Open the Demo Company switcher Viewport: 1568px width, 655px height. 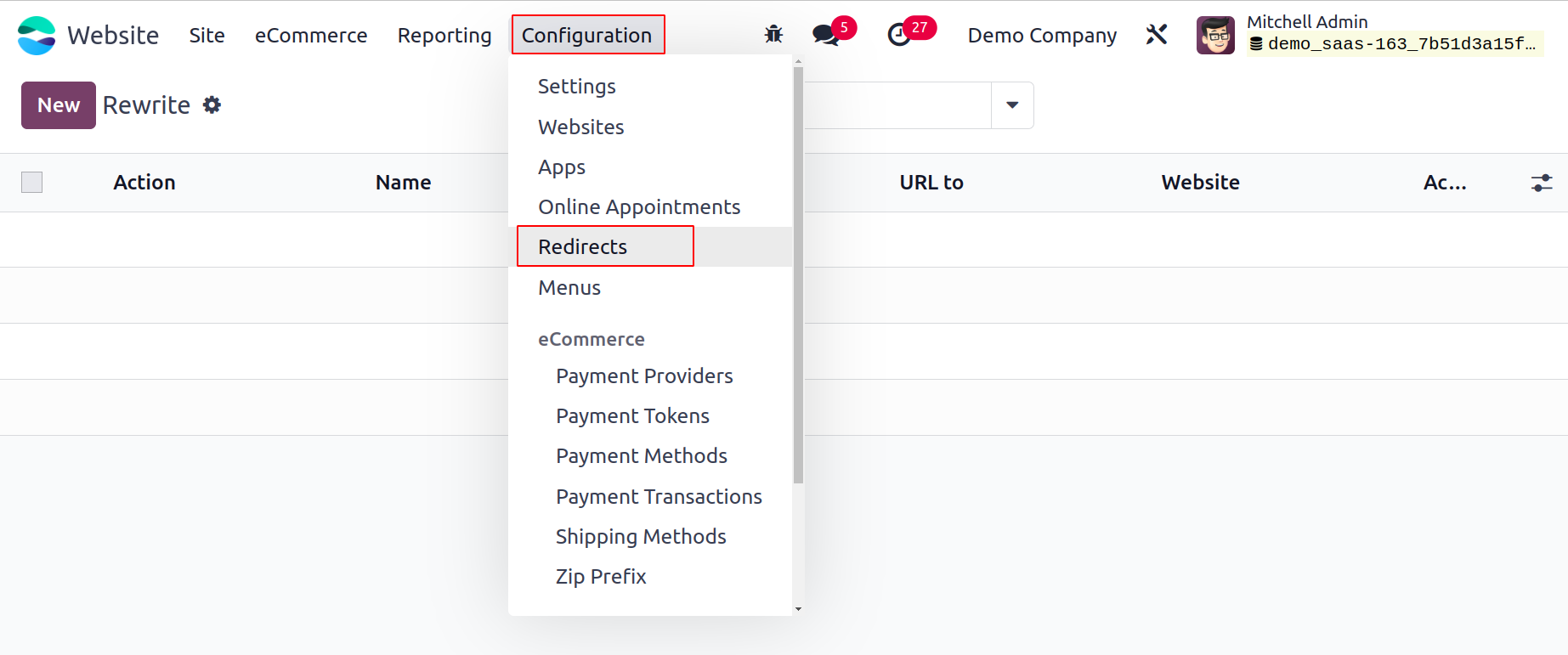click(1042, 35)
